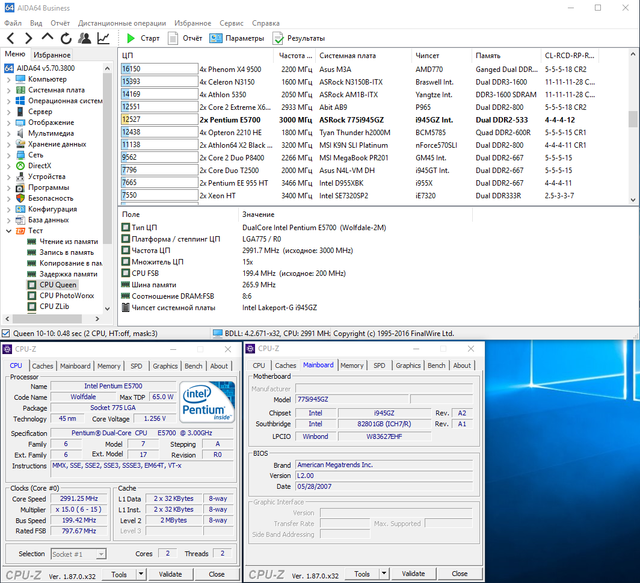Expand the Компьютер tree node
The image size is (640, 583).
coord(9,80)
